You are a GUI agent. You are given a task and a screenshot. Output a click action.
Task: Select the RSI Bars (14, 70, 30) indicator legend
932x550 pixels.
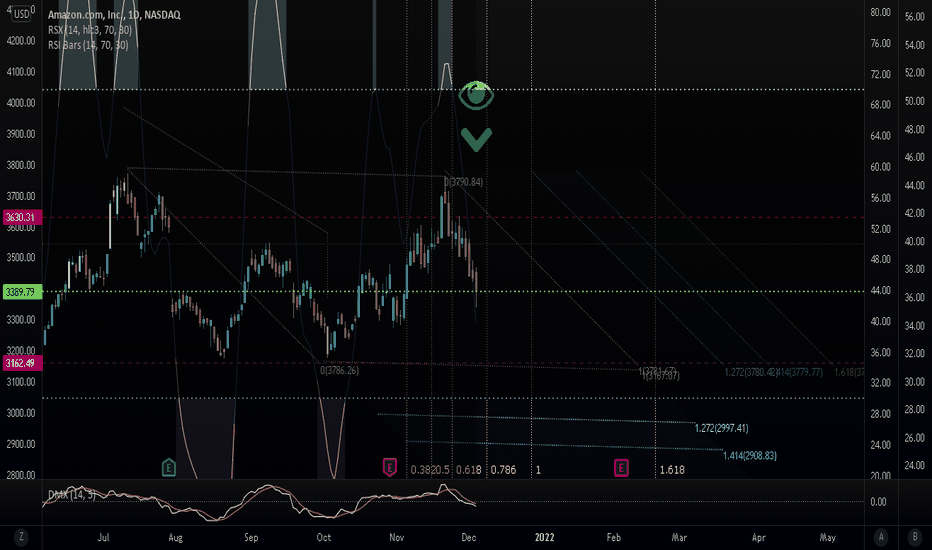point(88,45)
